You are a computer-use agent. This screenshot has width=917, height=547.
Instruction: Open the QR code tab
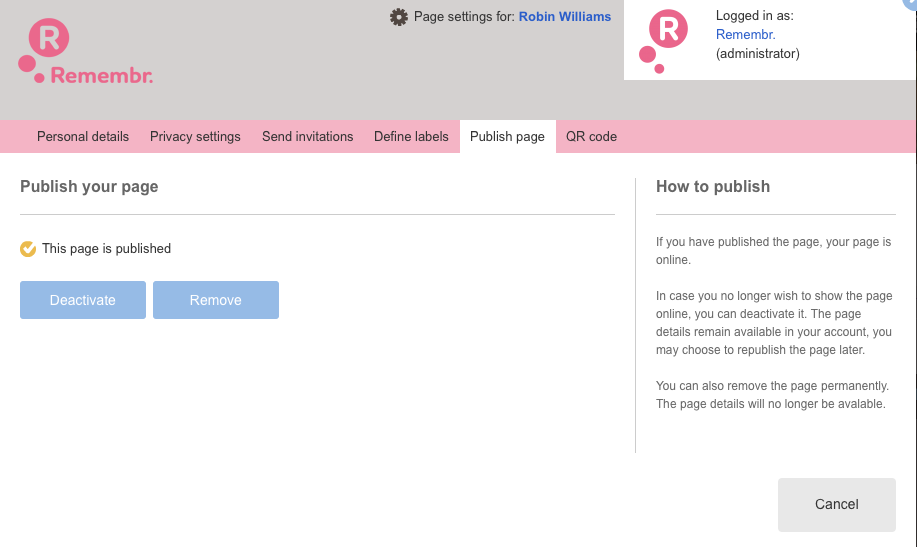pos(591,137)
